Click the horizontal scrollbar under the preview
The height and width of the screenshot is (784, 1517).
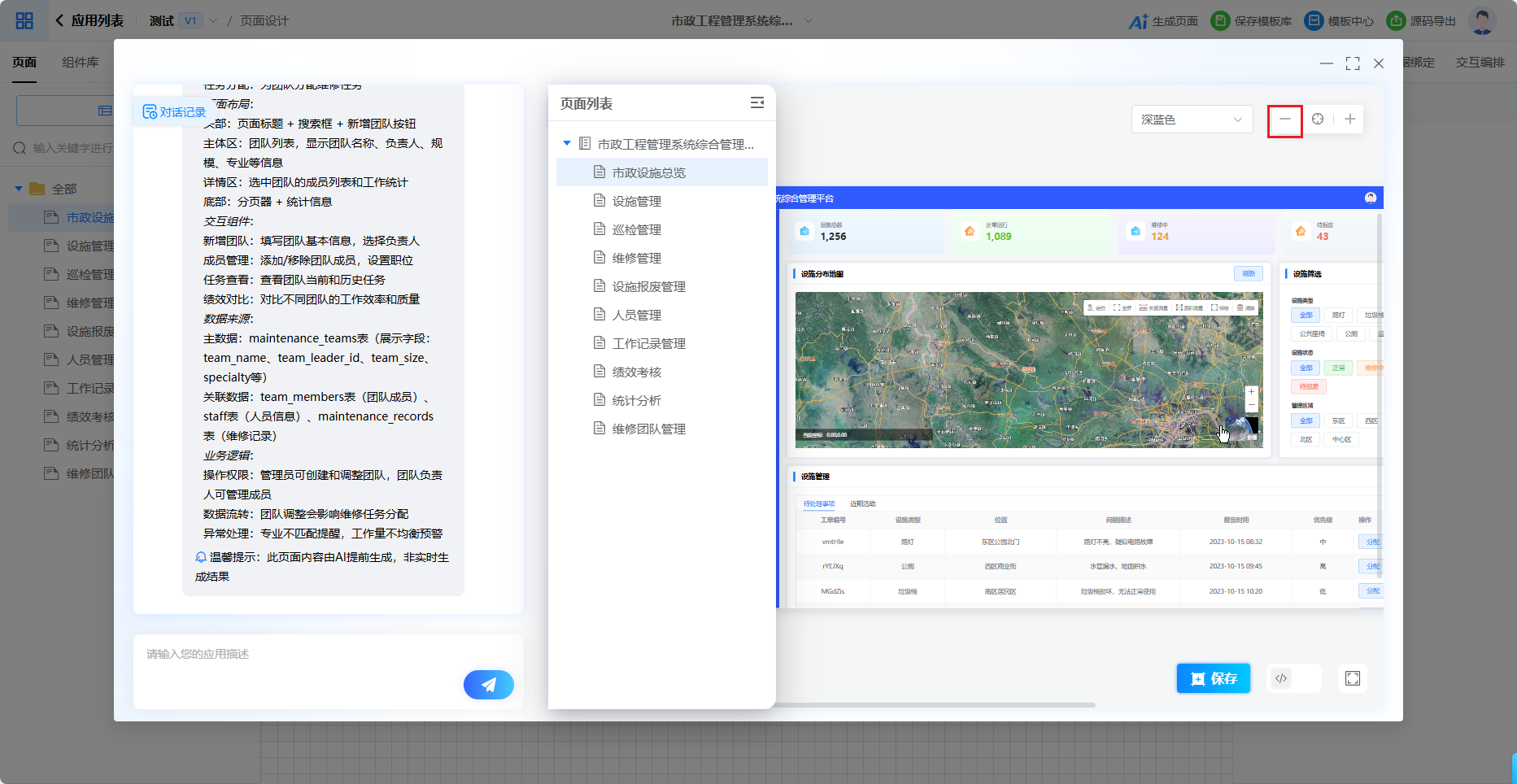pos(935,705)
